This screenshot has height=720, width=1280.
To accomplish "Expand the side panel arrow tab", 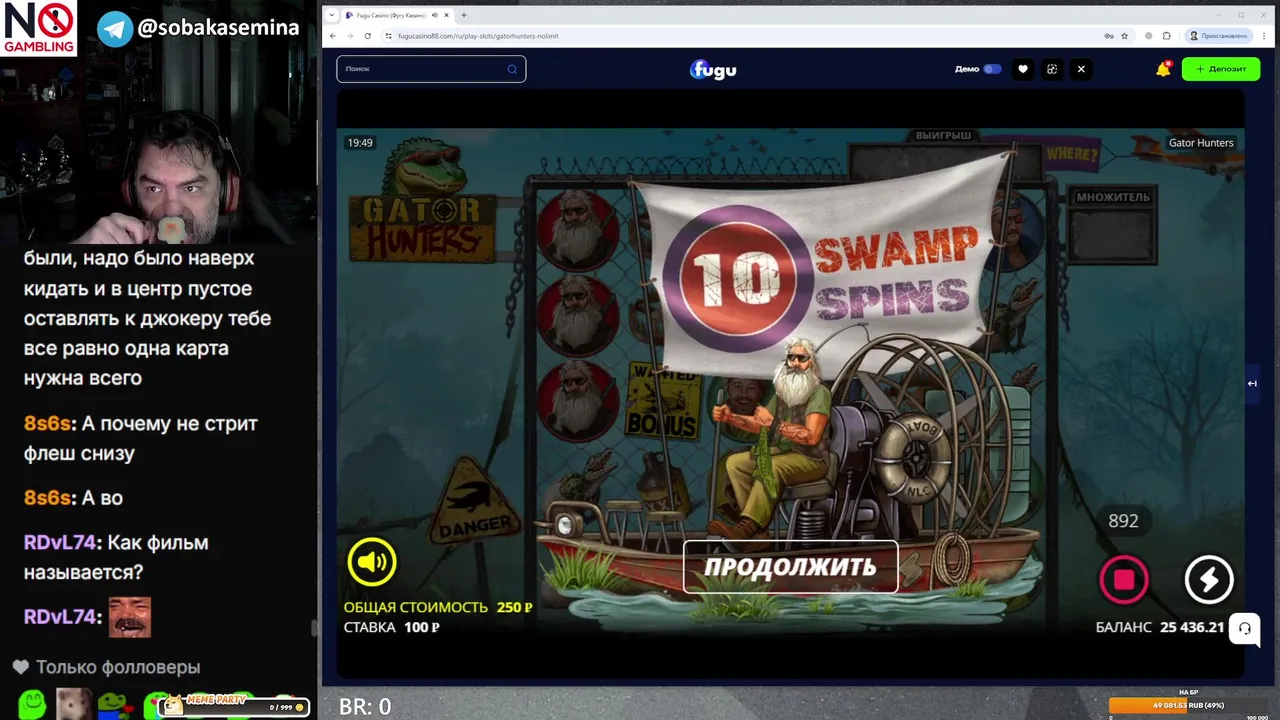I will click(1252, 383).
